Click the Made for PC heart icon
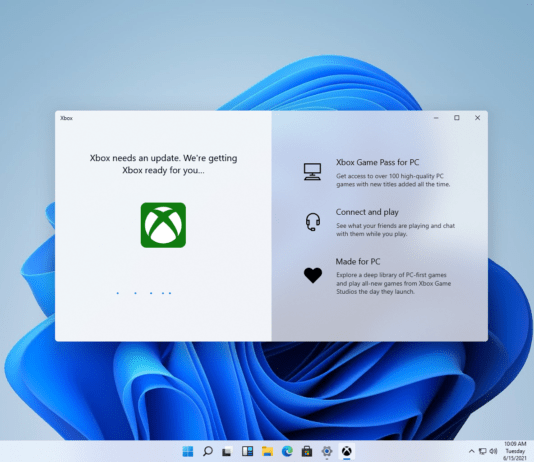Screen dimensions: 534x462 tap(313, 275)
